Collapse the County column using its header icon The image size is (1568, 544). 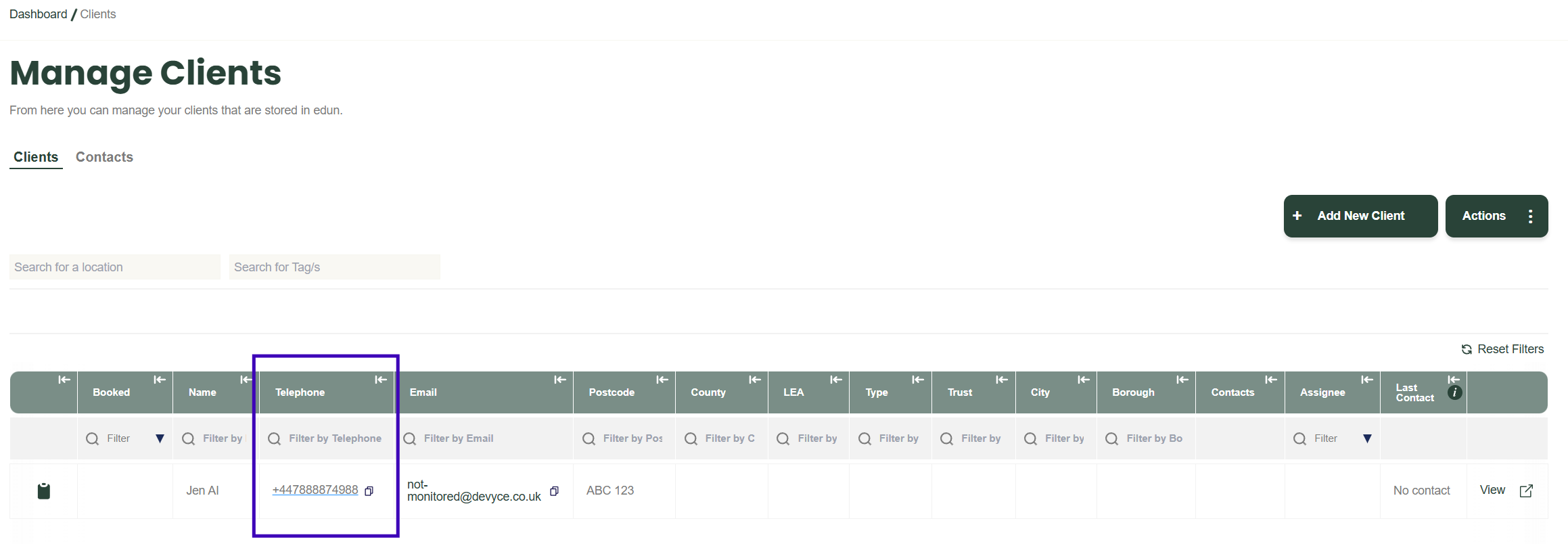[755, 380]
